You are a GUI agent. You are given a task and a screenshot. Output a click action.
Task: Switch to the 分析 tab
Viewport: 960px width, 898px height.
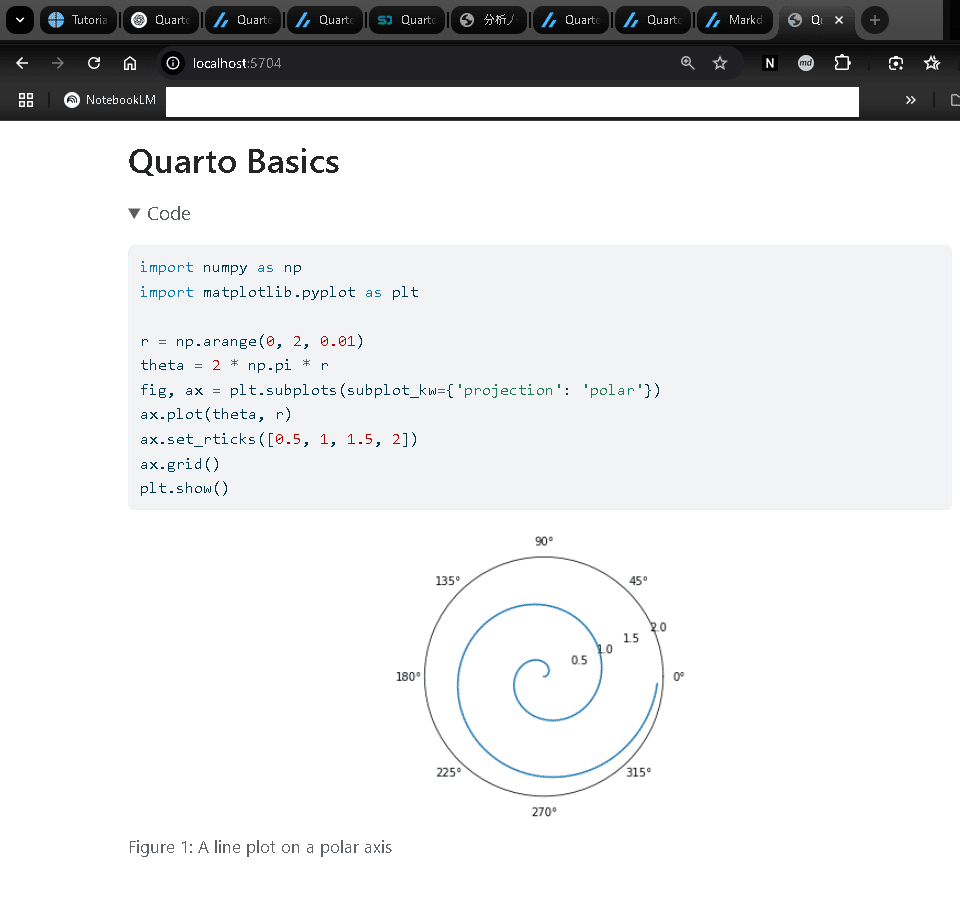(x=488, y=20)
